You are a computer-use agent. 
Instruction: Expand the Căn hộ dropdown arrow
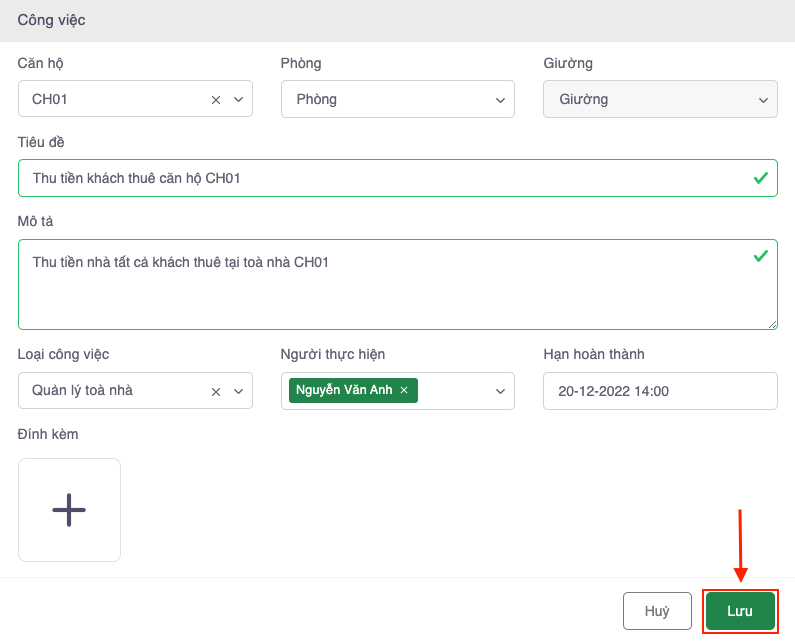[x=238, y=100]
